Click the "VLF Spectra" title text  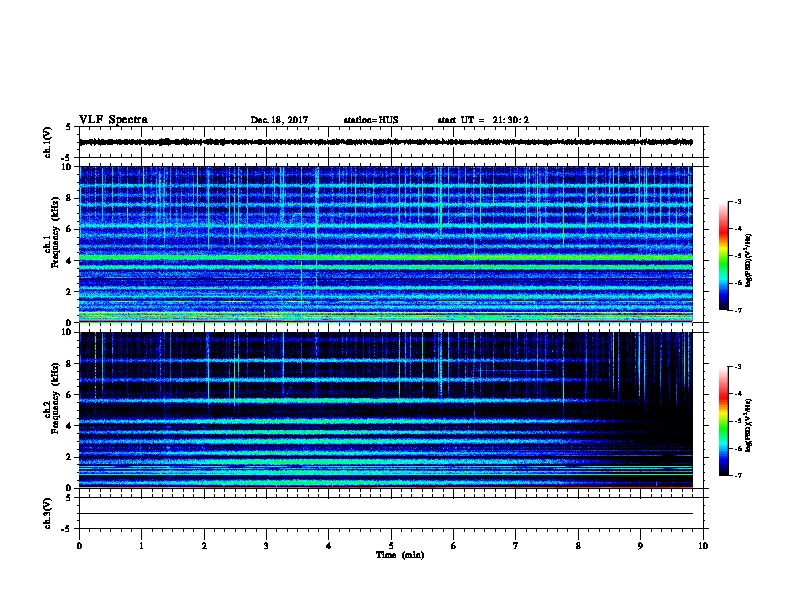pos(113,120)
